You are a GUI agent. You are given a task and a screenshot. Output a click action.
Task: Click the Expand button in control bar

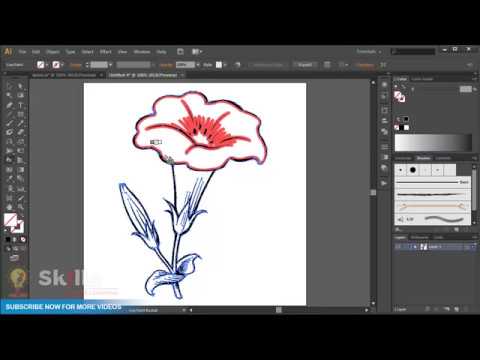click(x=305, y=65)
